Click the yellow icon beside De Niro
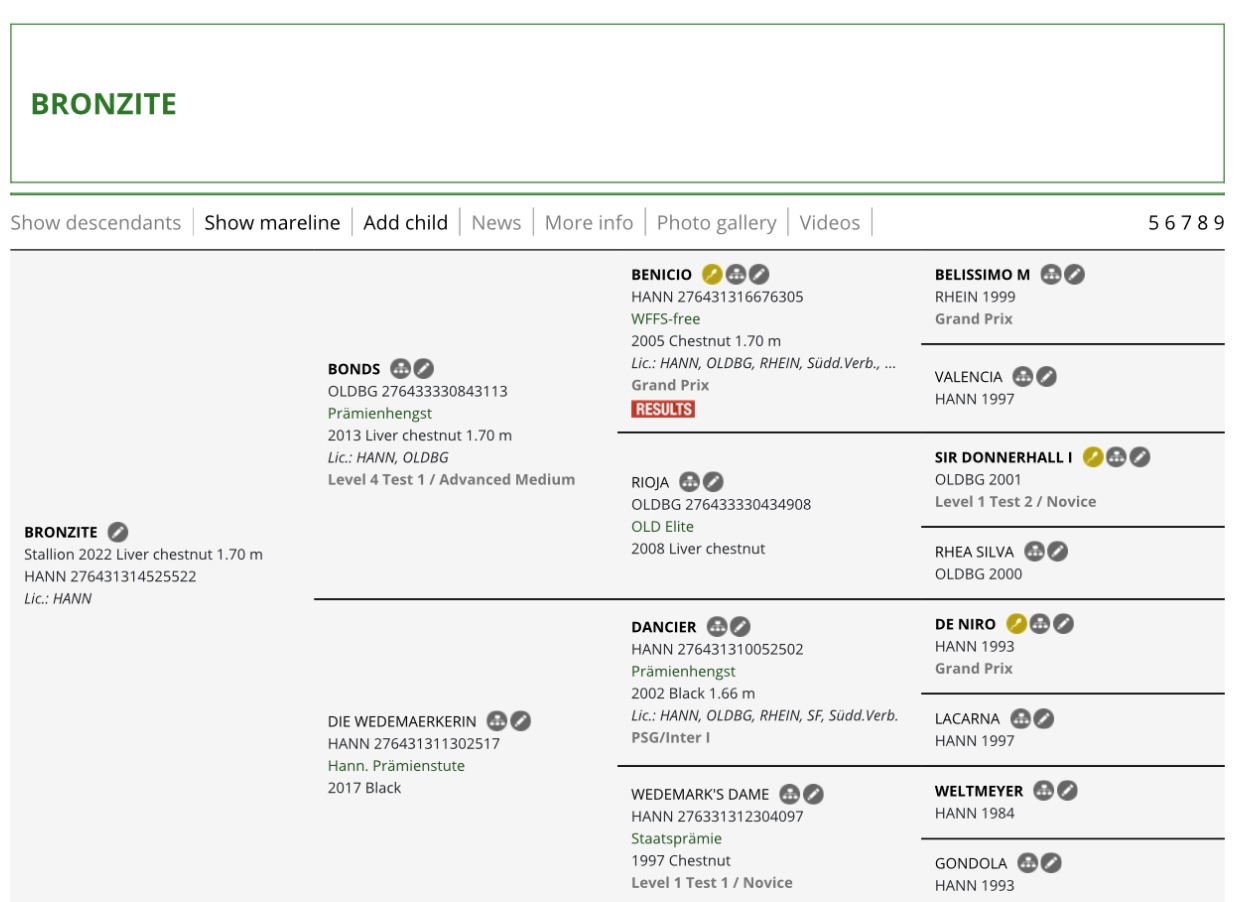The height and width of the screenshot is (902, 1242). point(1016,624)
